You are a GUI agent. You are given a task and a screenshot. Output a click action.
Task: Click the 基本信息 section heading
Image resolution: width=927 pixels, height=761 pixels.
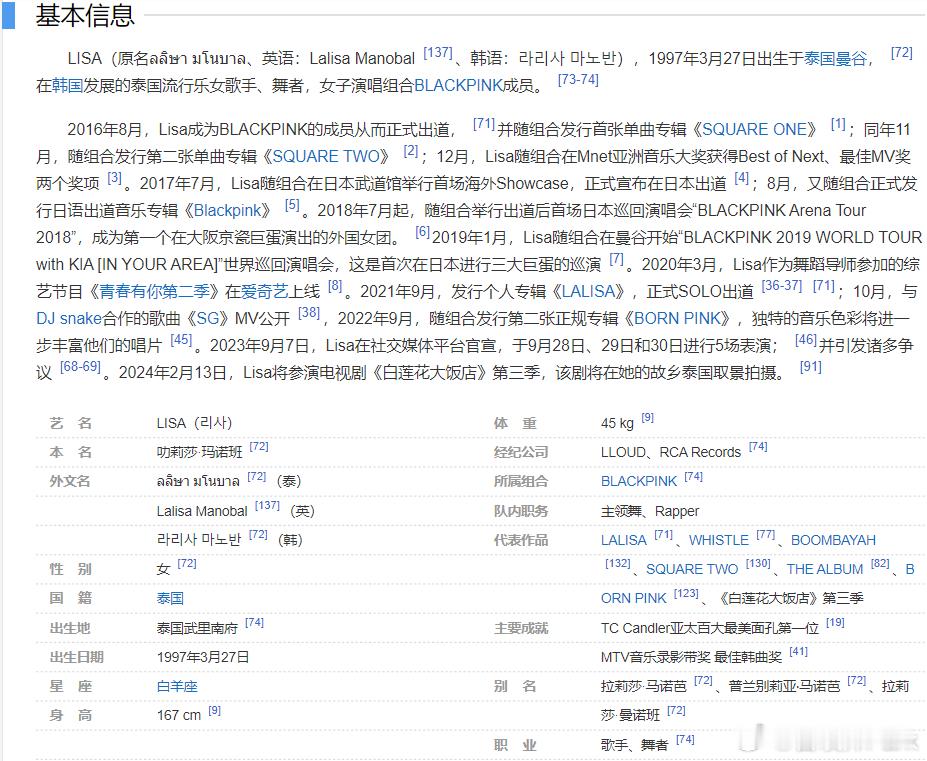[85, 15]
